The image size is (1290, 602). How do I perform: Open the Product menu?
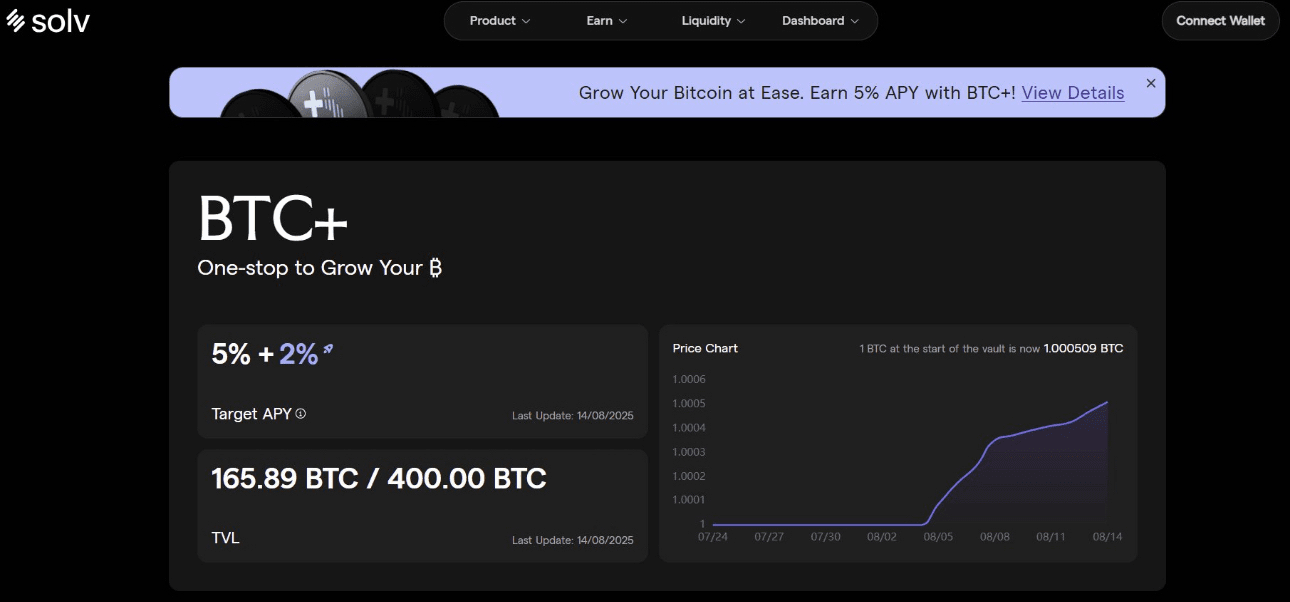click(x=500, y=20)
